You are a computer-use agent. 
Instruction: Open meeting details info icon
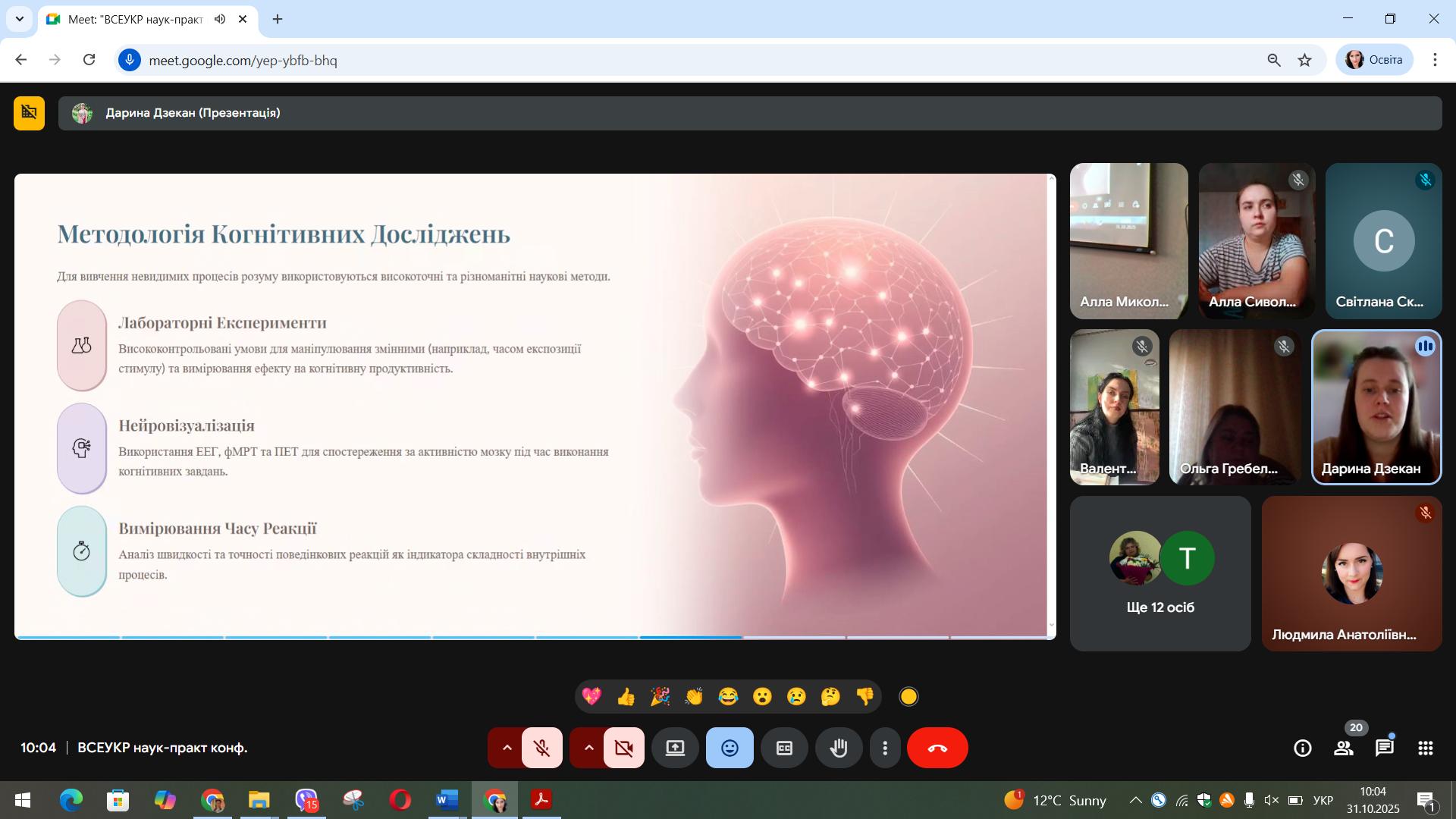tap(1303, 748)
